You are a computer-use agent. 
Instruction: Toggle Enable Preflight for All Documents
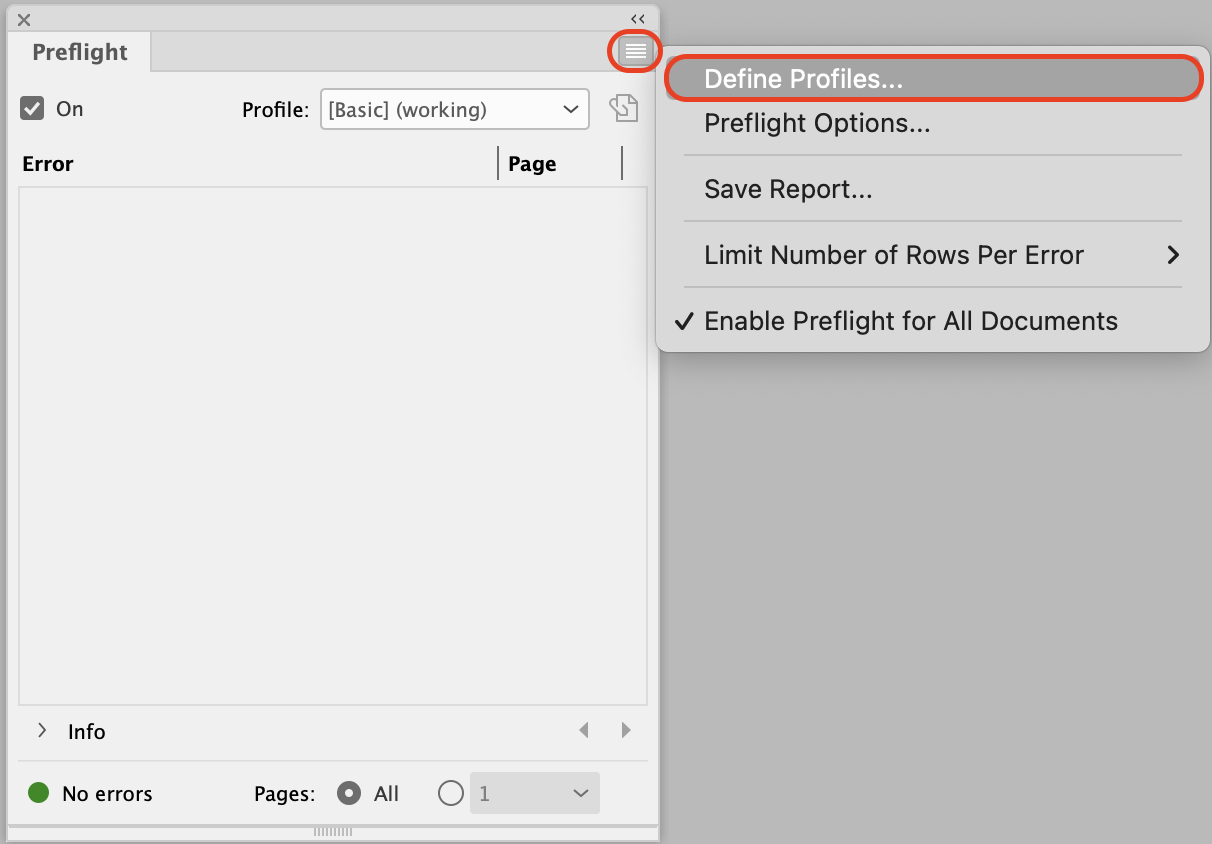pos(910,321)
